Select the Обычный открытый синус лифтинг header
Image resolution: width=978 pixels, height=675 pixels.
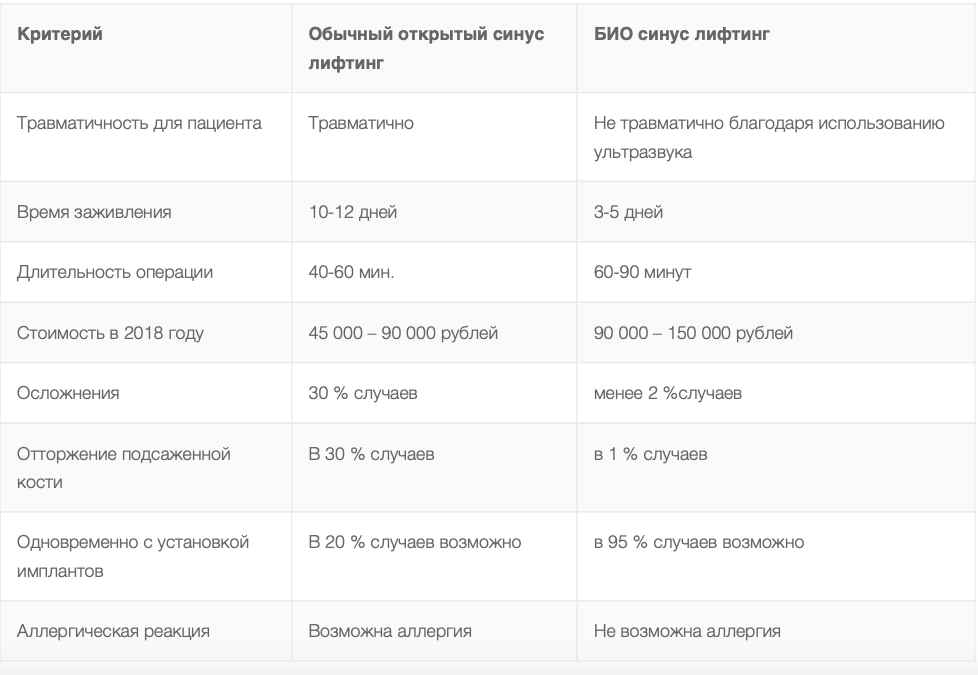point(426,48)
